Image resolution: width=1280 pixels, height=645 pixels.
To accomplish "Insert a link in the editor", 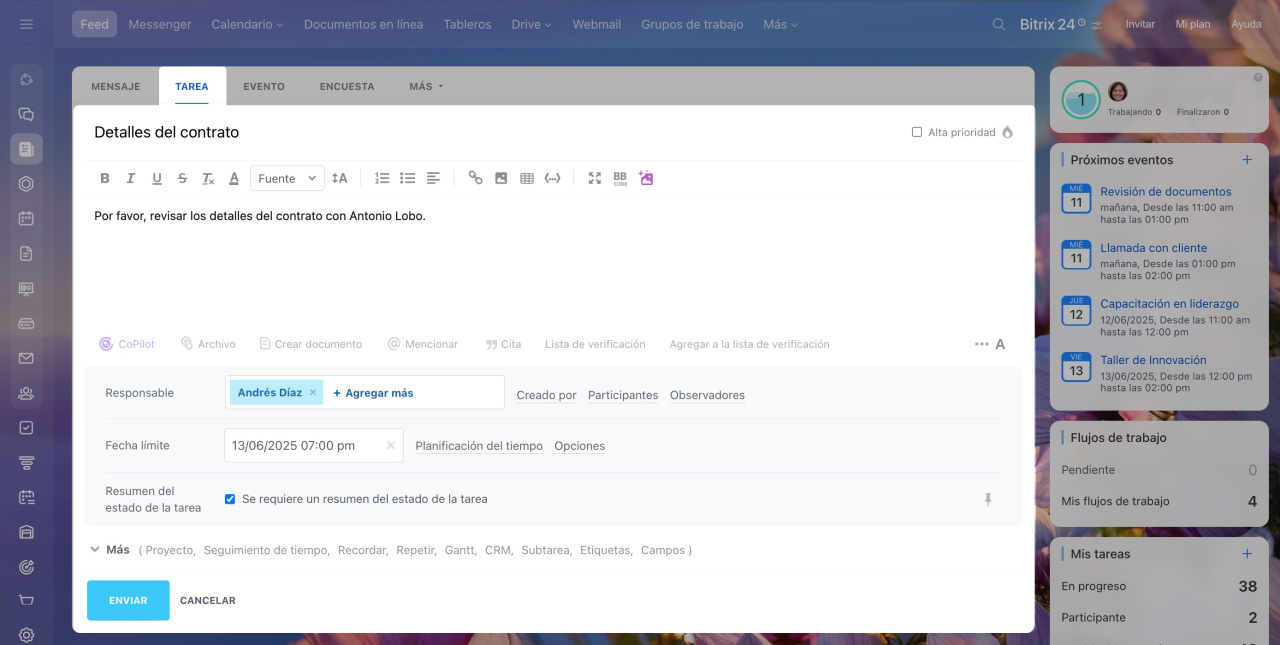I will tap(475, 178).
